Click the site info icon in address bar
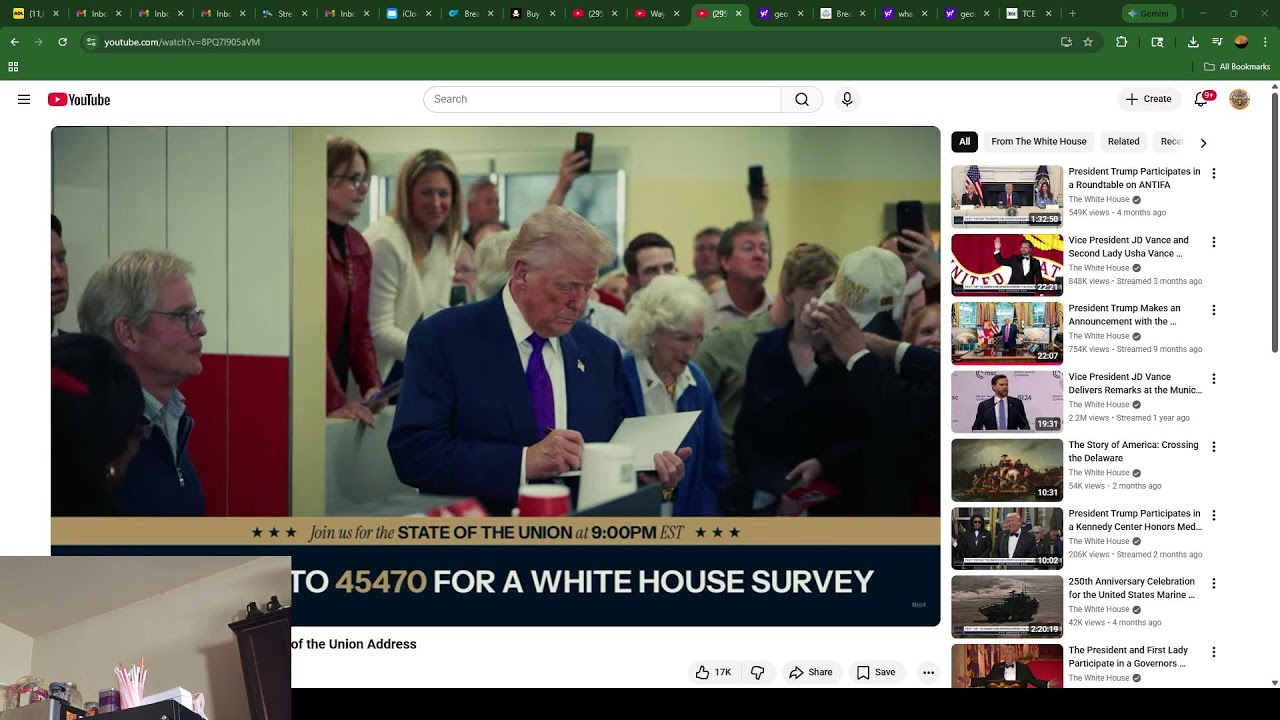The width and height of the screenshot is (1280, 720). (x=91, y=42)
